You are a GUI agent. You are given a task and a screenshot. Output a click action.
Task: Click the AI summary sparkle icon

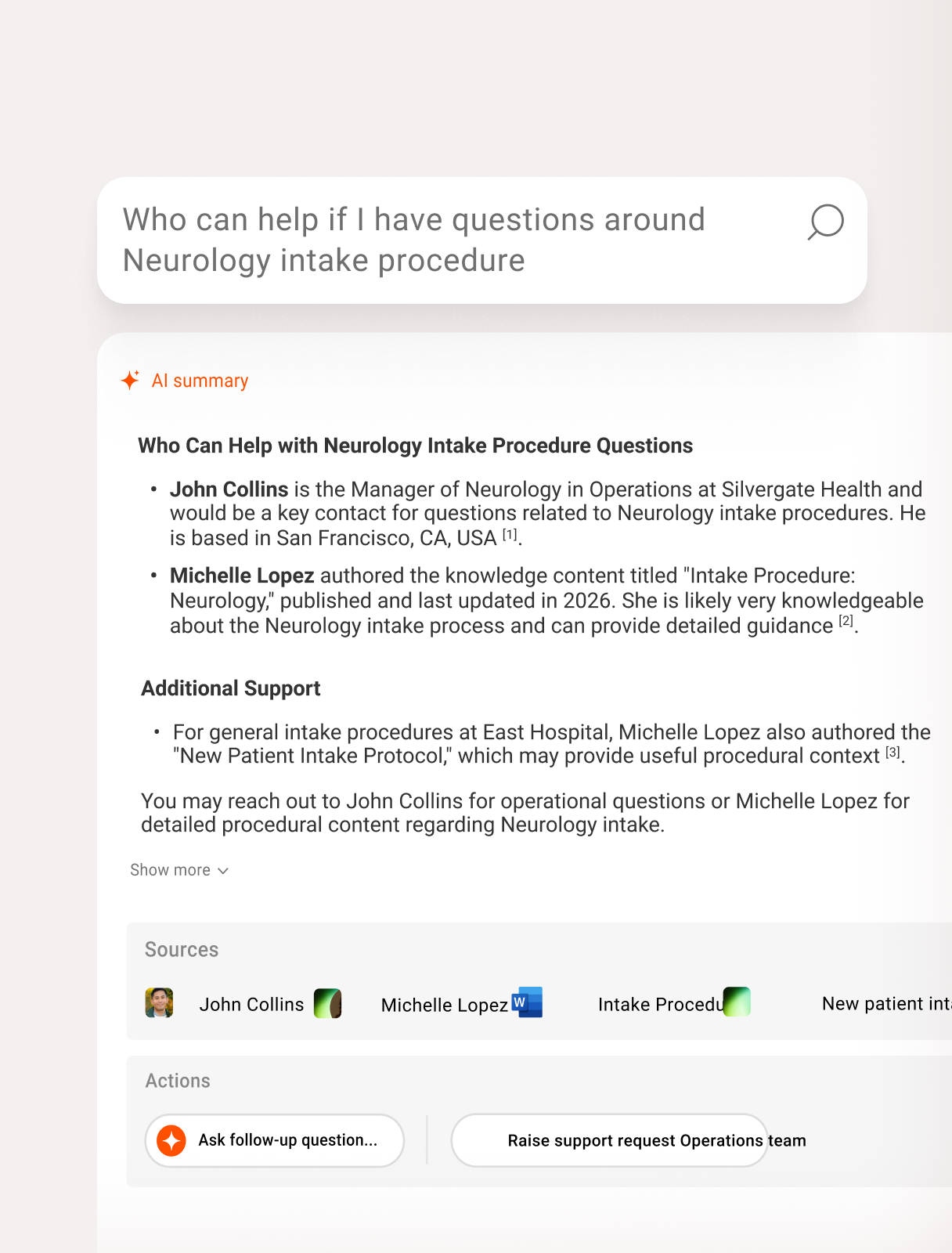pos(130,381)
